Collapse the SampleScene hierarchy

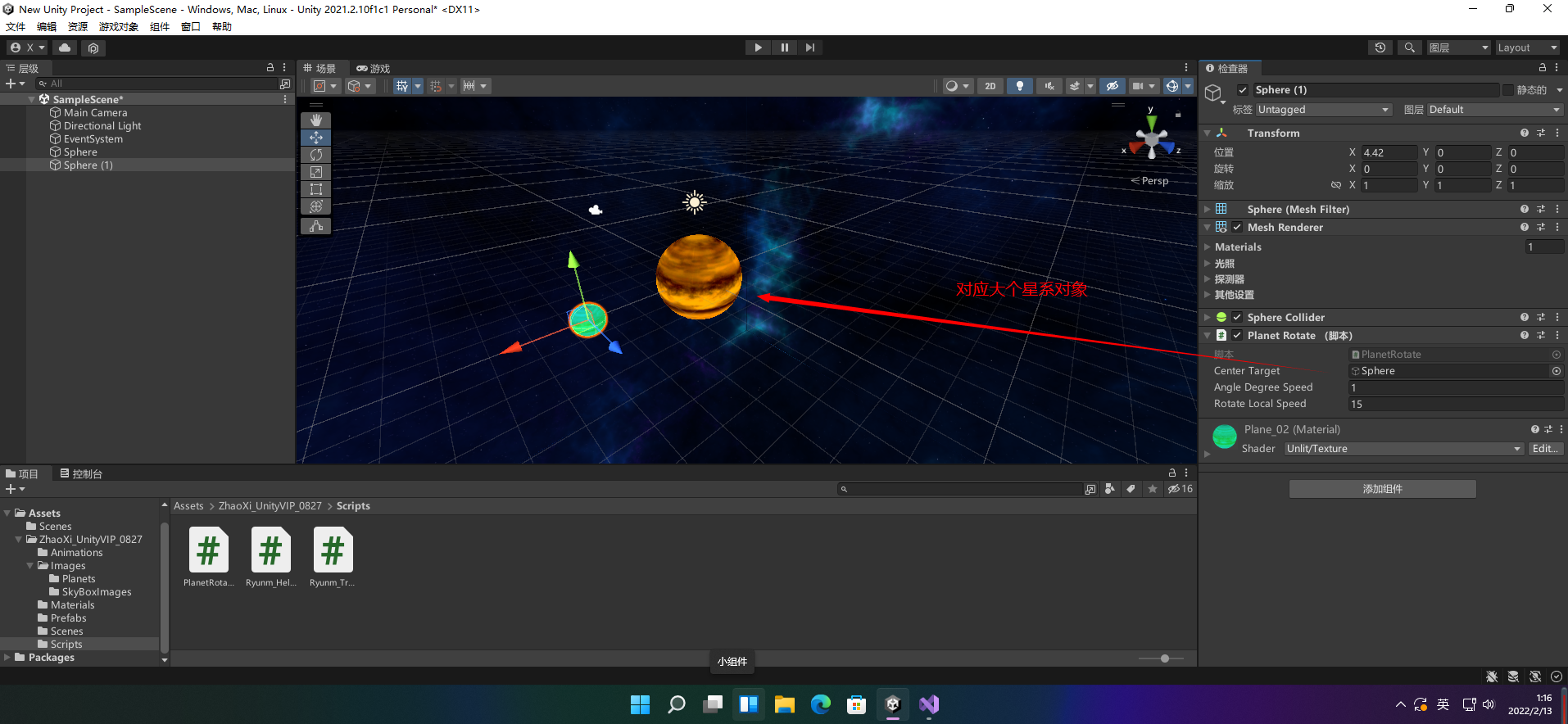tap(32, 100)
